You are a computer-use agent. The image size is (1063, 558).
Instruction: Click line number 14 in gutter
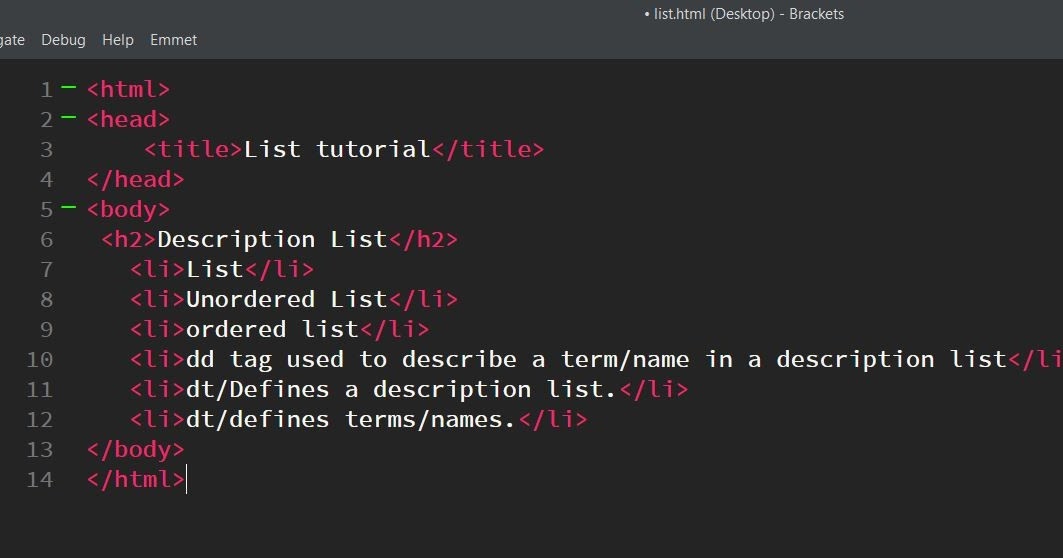click(39, 479)
